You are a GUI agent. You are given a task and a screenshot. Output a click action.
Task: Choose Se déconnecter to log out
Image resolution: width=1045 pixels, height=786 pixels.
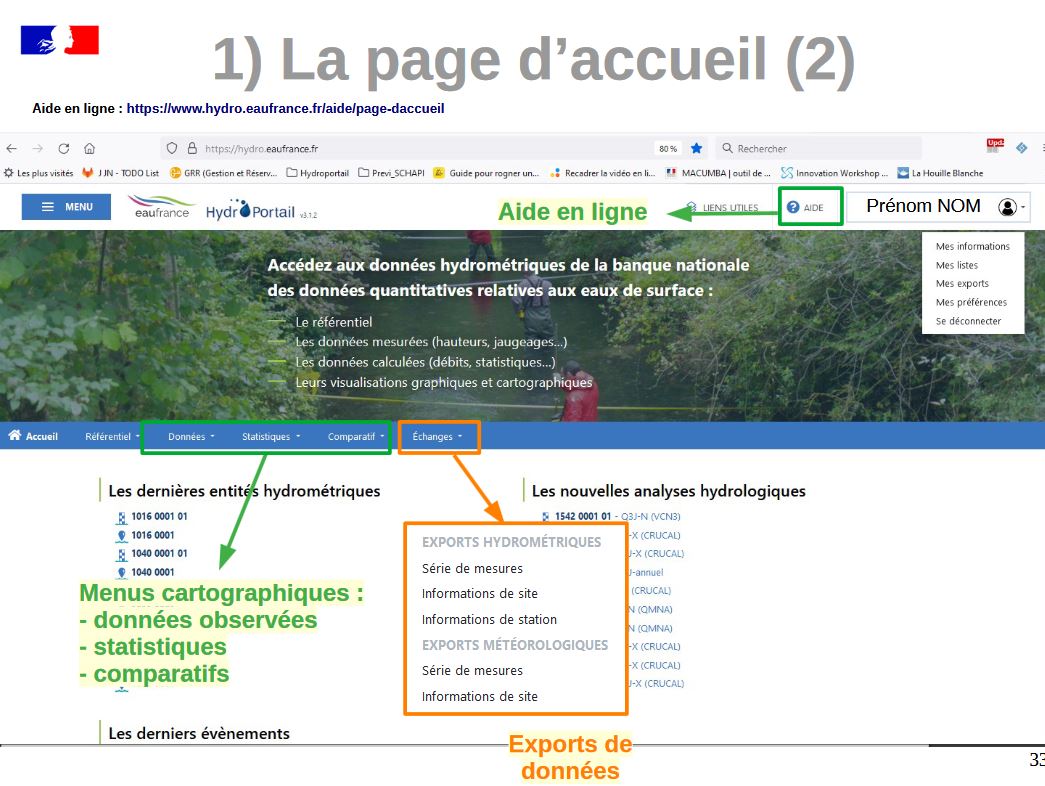tap(968, 321)
